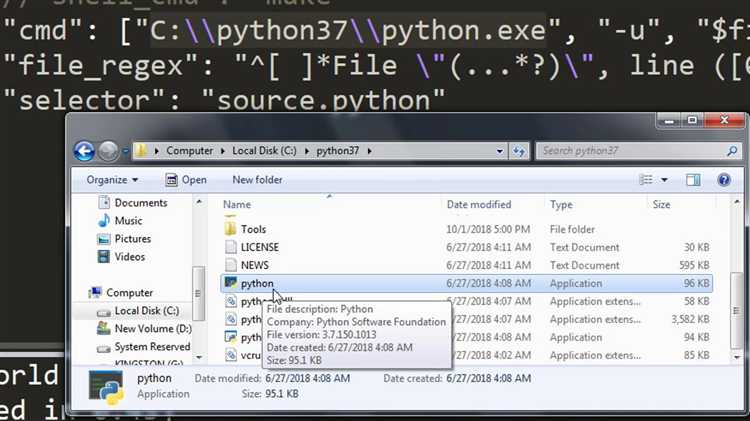Open the address bar history dropdown arrow

[499, 151]
